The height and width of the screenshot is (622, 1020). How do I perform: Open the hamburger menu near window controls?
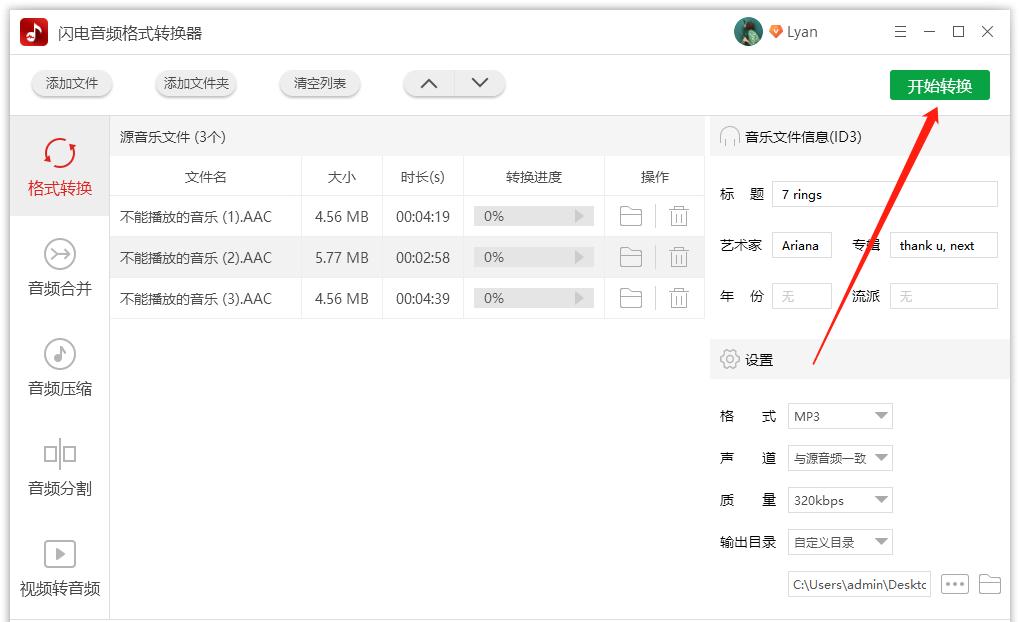point(899,31)
